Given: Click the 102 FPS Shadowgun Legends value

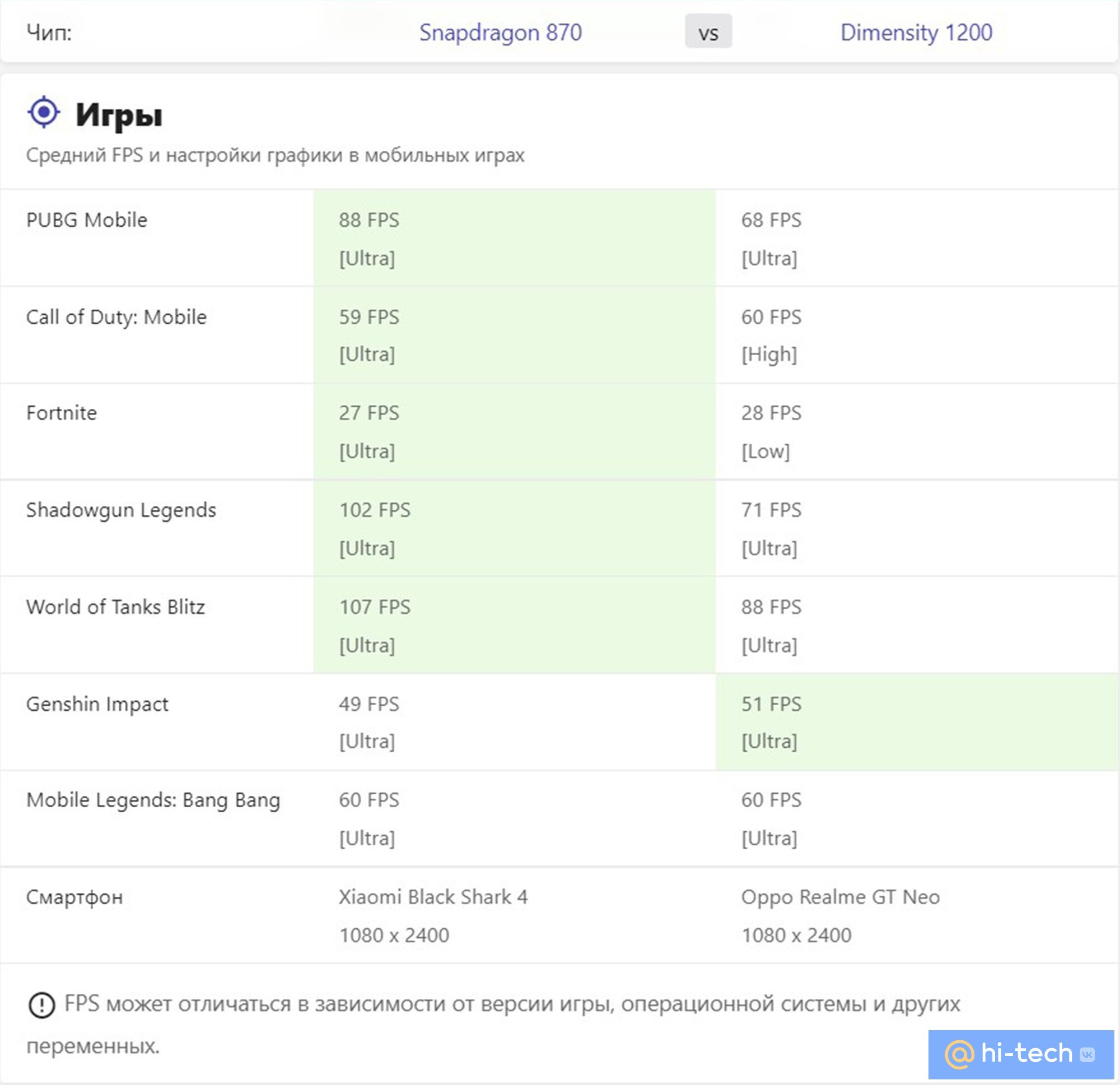Looking at the screenshot, I should pos(375,510).
